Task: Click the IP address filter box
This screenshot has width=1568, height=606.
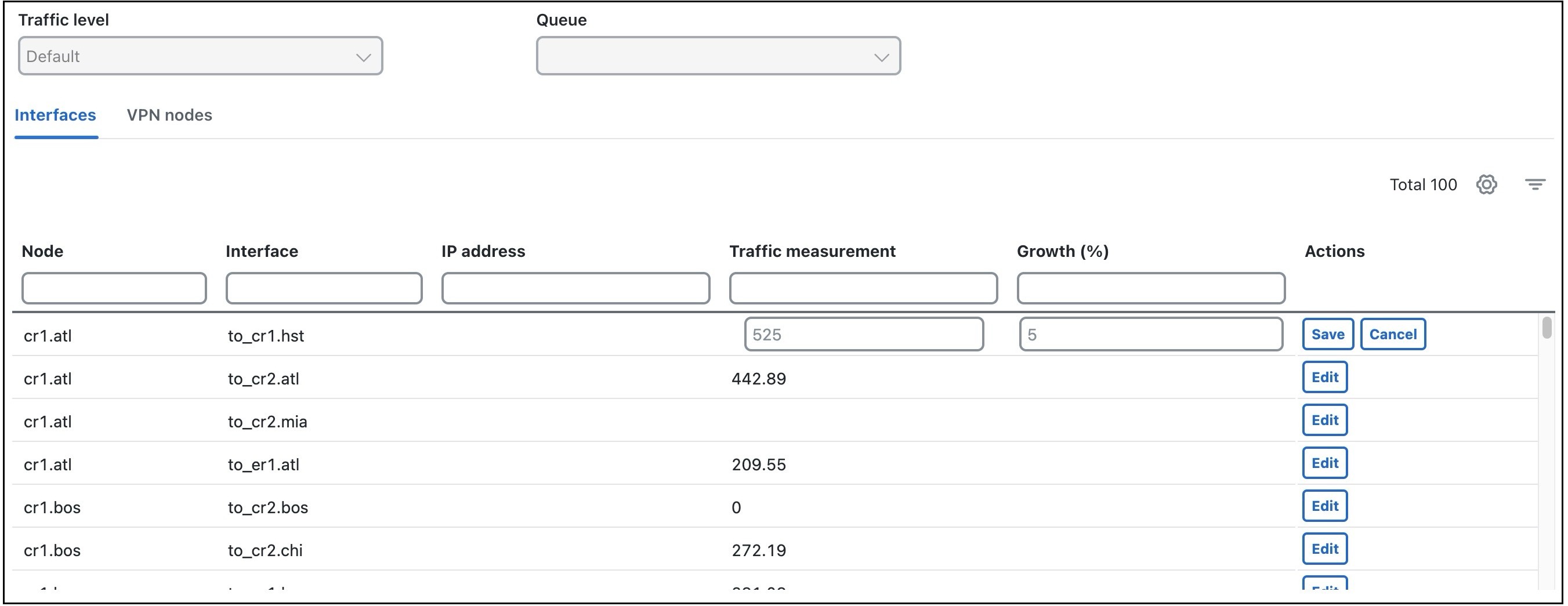Action: coord(576,288)
